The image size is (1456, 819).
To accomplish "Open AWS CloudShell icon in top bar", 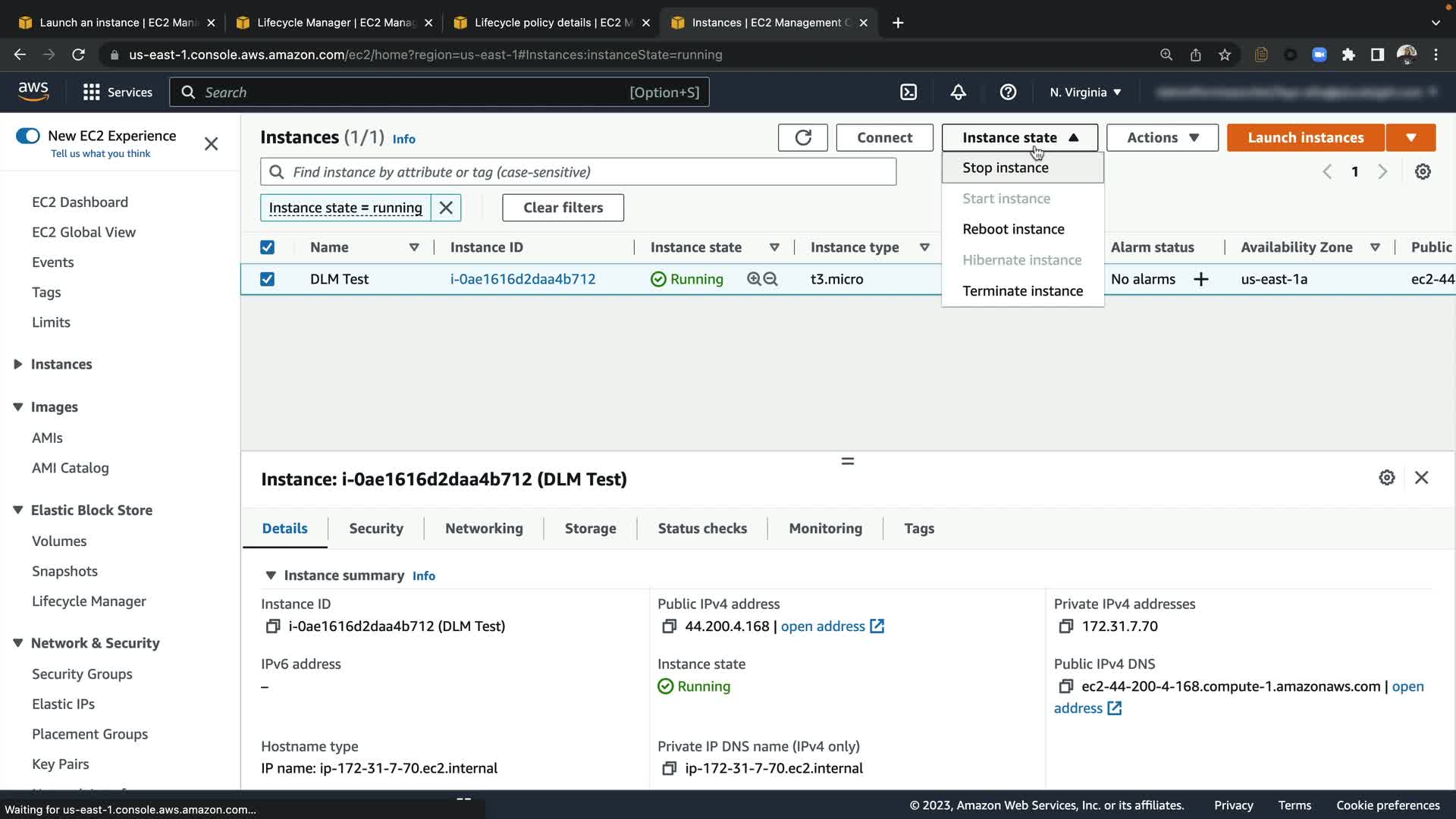I will pos(908,92).
